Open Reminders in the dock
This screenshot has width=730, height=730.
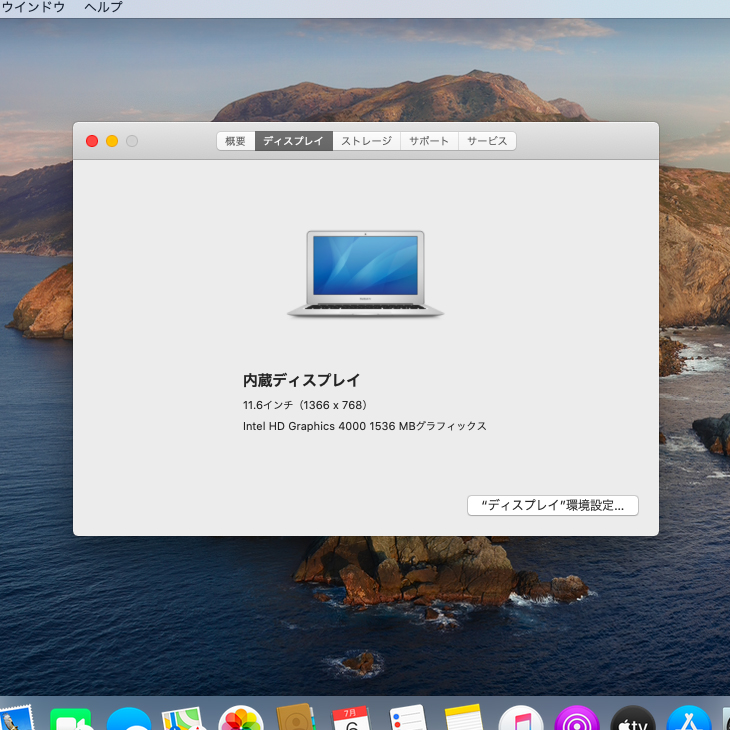click(x=408, y=719)
